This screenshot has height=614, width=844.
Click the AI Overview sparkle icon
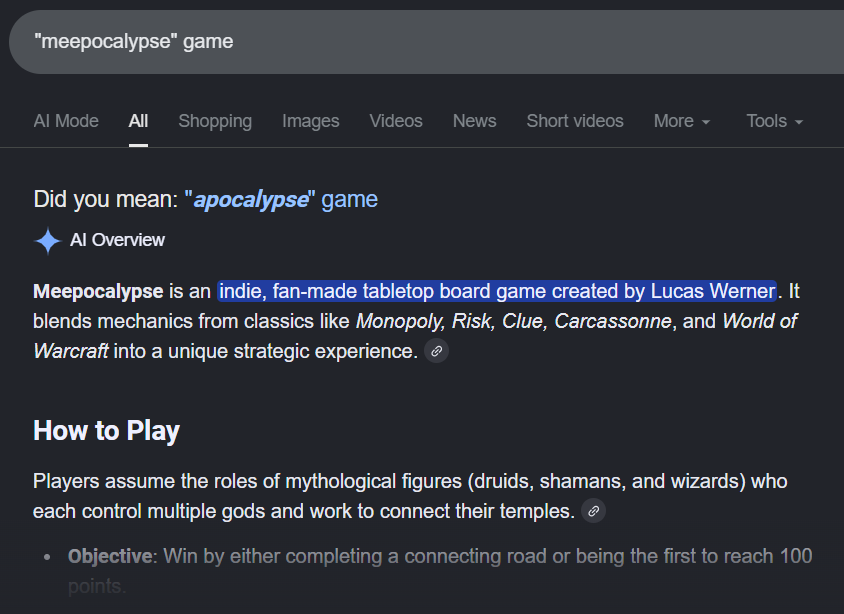[x=48, y=241]
